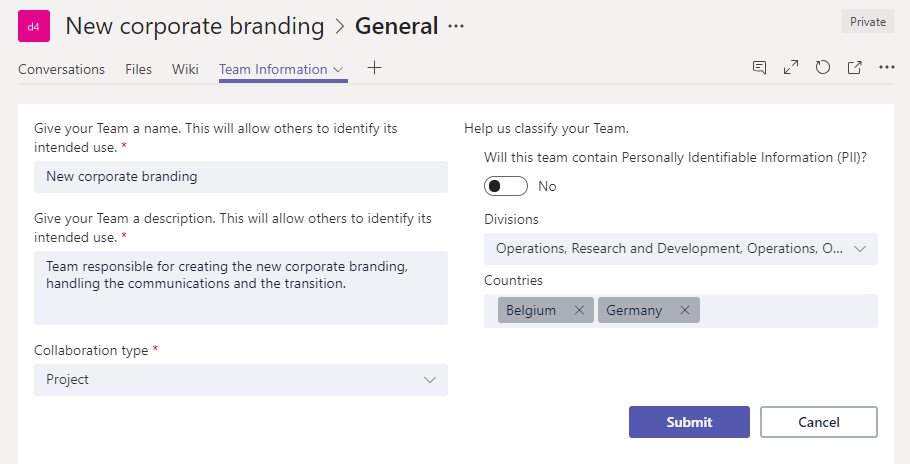Open Team Information tab chevron menu
The height and width of the screenshot is (464, 910).
pyautogui.click(x=338, y=69)
